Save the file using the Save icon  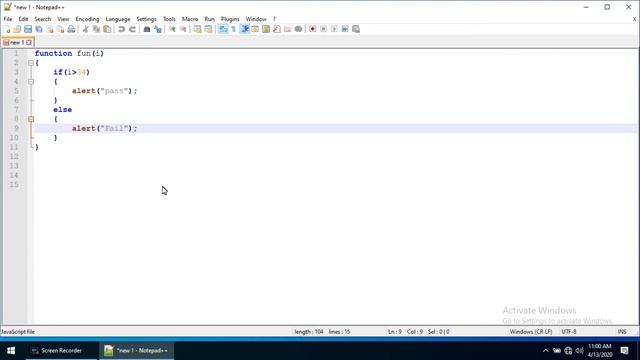coord(28,29)
